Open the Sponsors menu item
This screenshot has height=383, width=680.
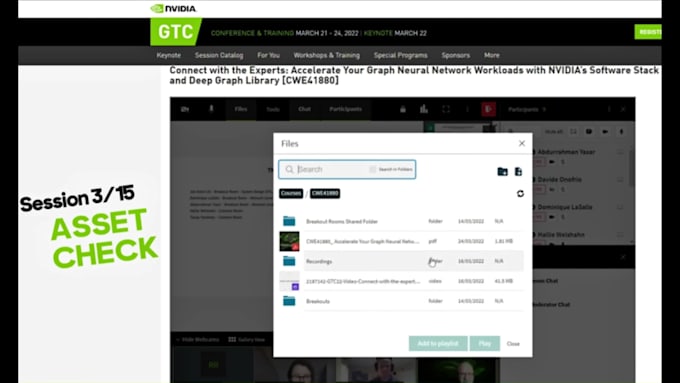[456, 55]
